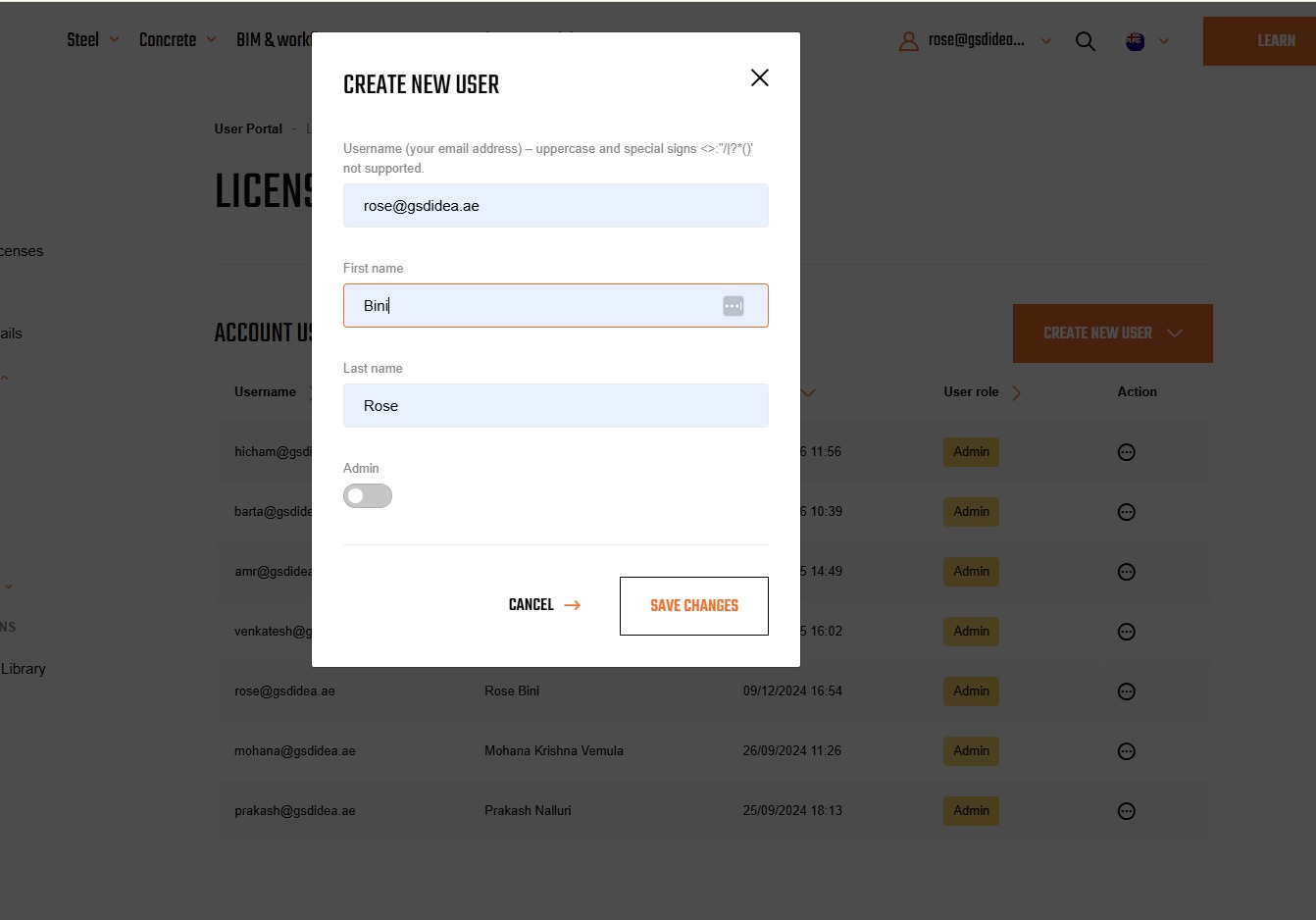Expand the rose@gsdideo account dropdown
Image resolution: width=1316 pixels, height=920 pixels.
coord(1045,41)
